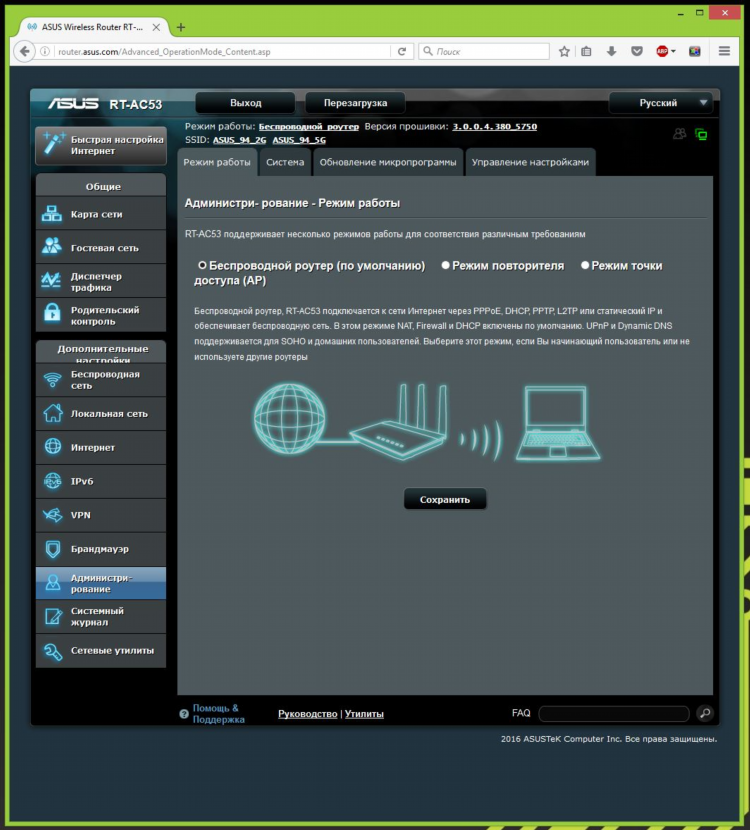Switch to Система tab

pos(285,162)
